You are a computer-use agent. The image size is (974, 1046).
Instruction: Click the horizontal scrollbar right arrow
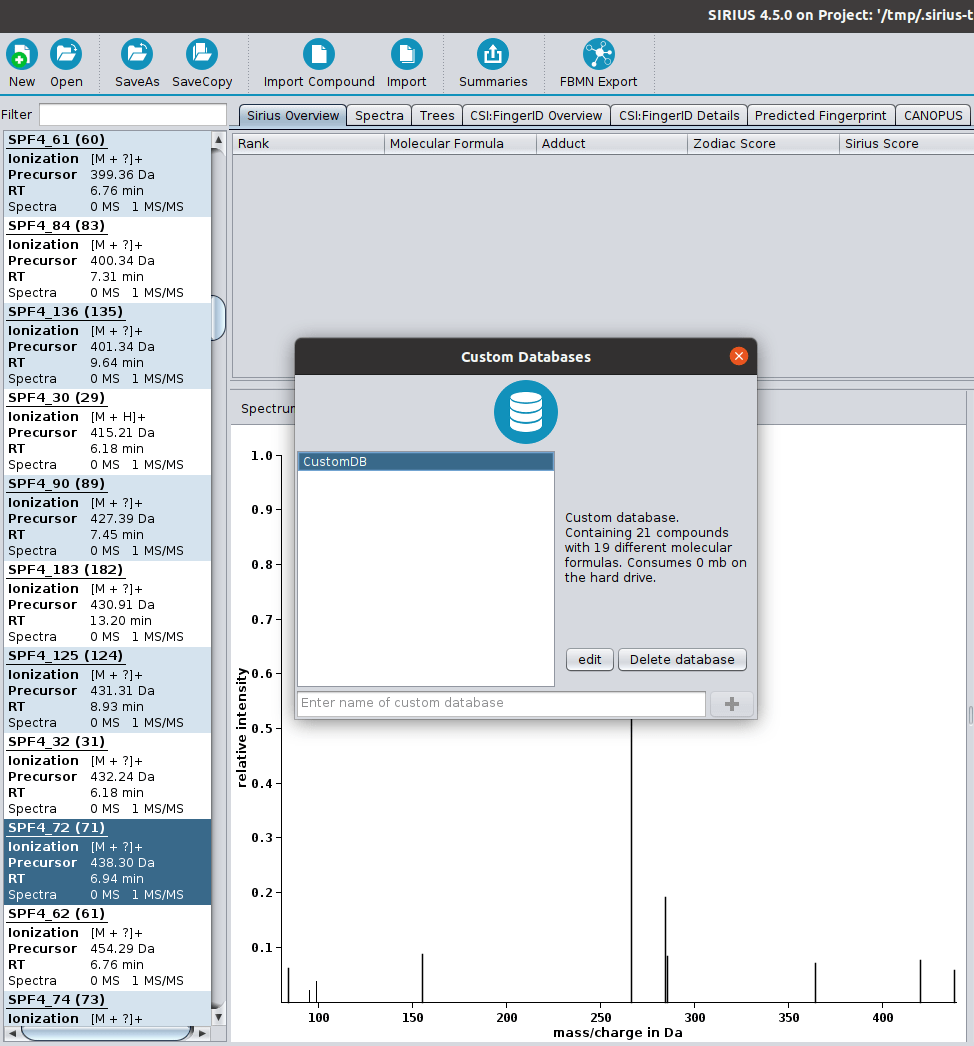(202, 1033)
